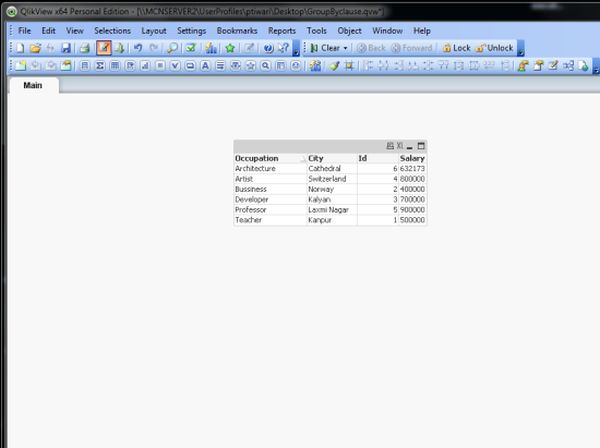Open the View menu

pyautogui.click(x=75, y=31)
